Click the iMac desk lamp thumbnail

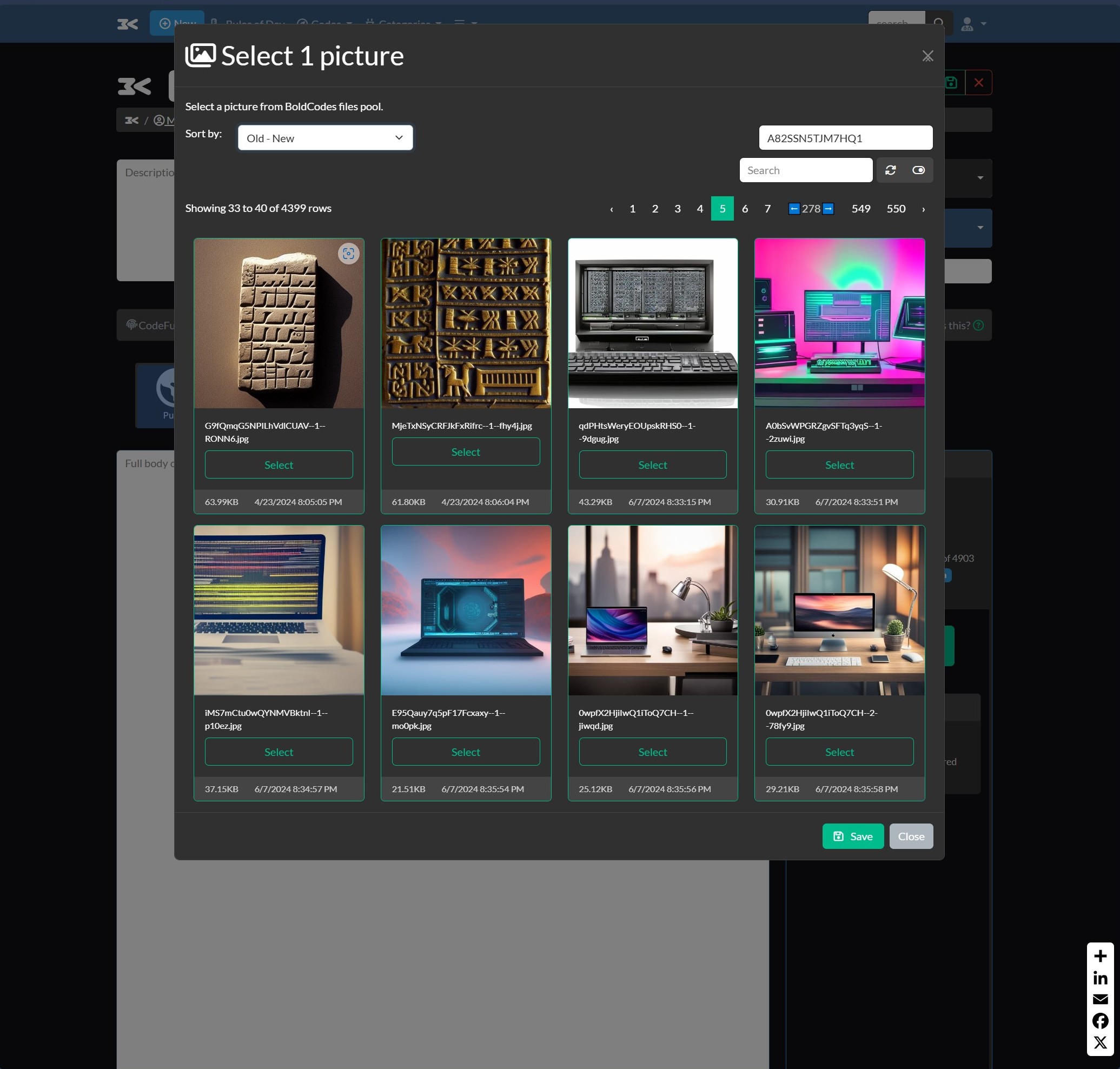tap(839, 610)
